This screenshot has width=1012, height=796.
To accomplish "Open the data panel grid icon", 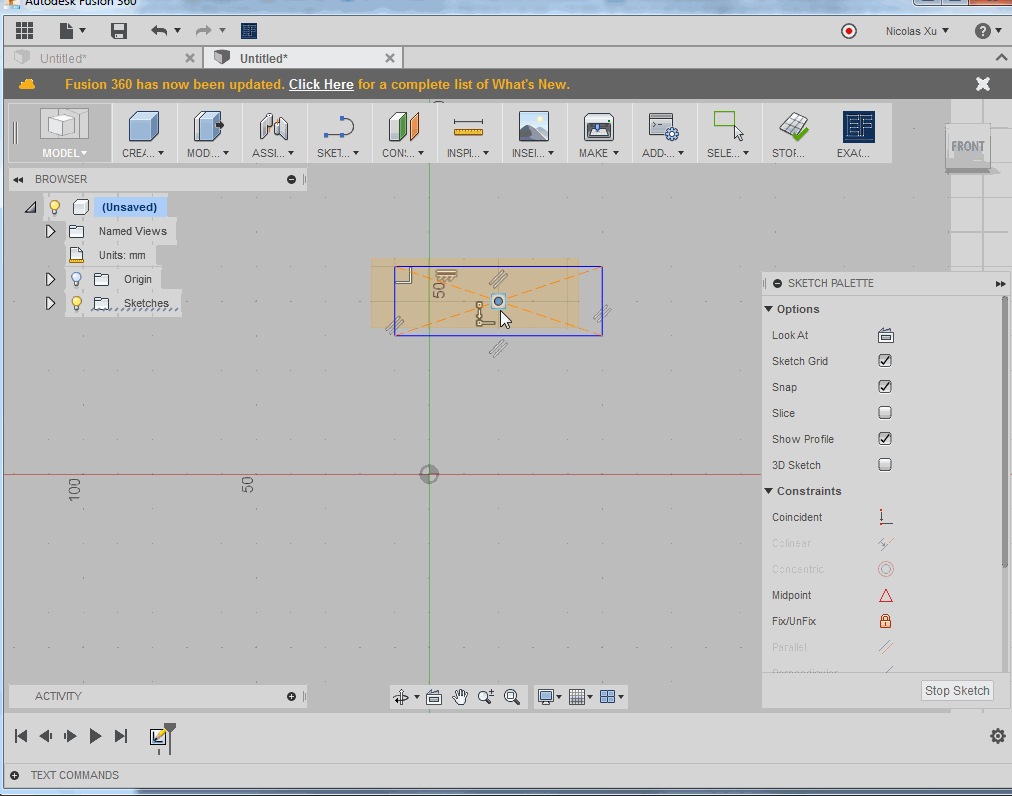I will click(25, 30).
